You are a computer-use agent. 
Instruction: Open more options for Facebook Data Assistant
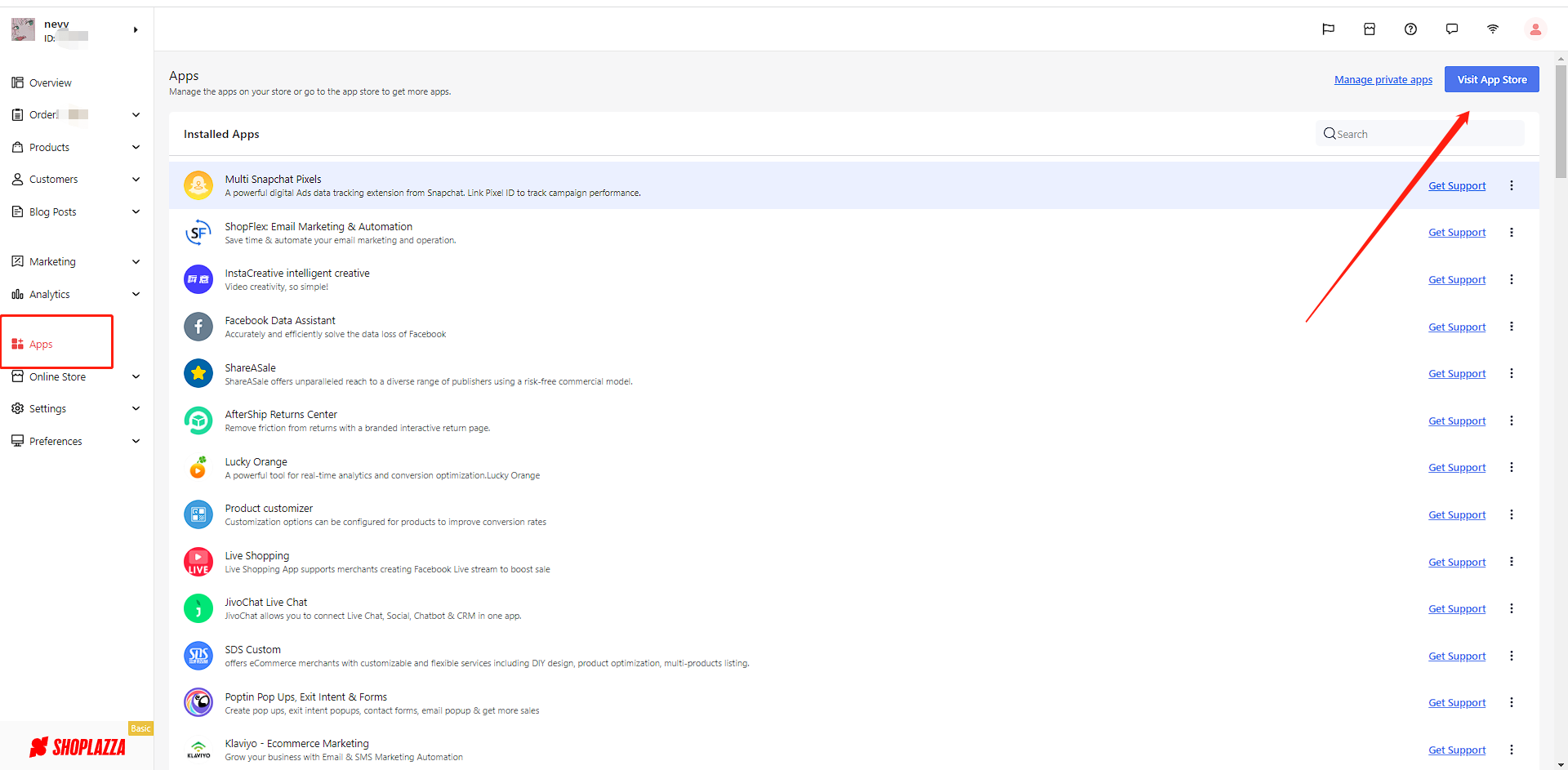pyautogui.click(x=1512, y=327)
